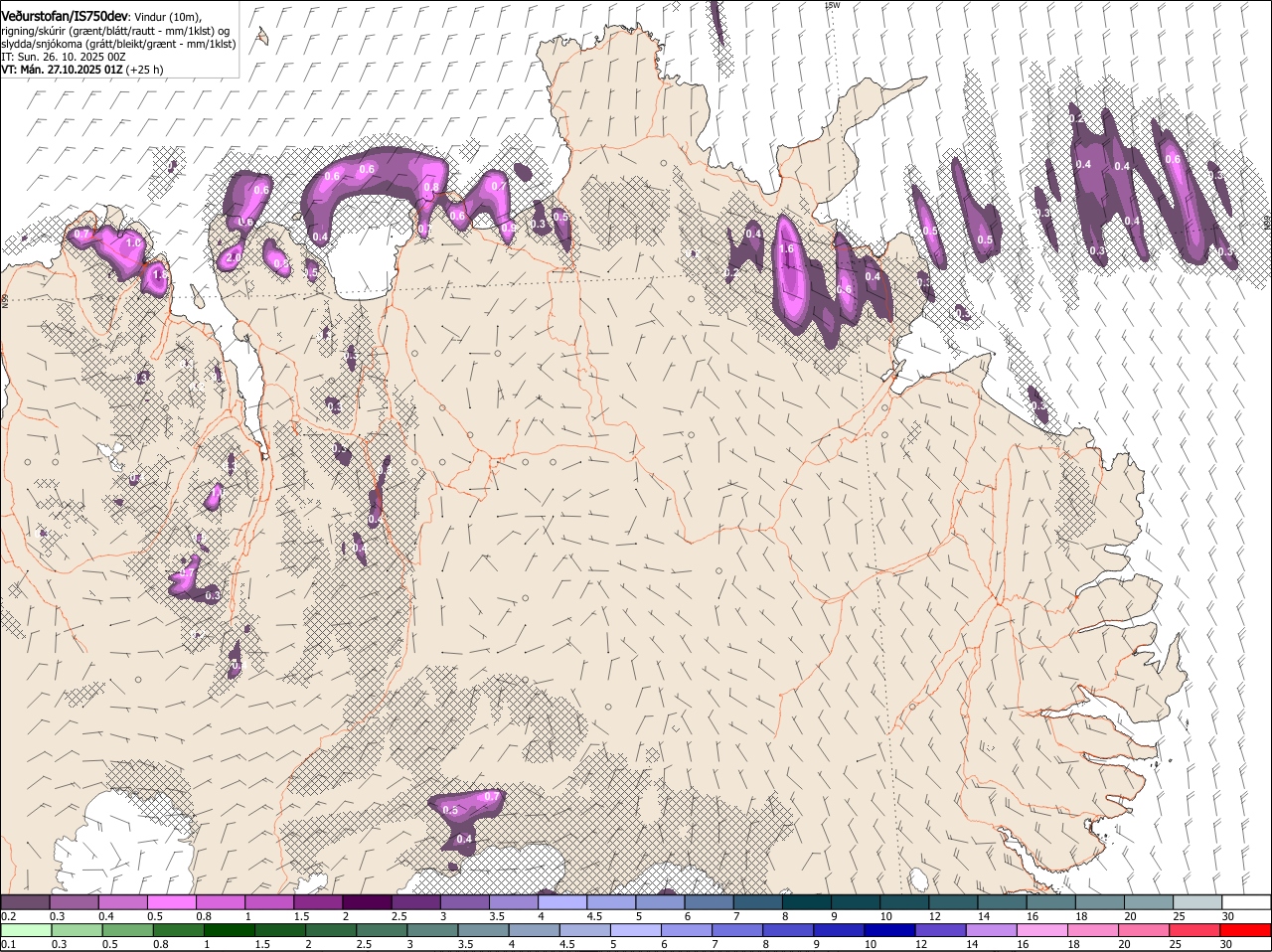Pick the light lavender 4.5–5 snow legend swatch

tap(609, 901)
